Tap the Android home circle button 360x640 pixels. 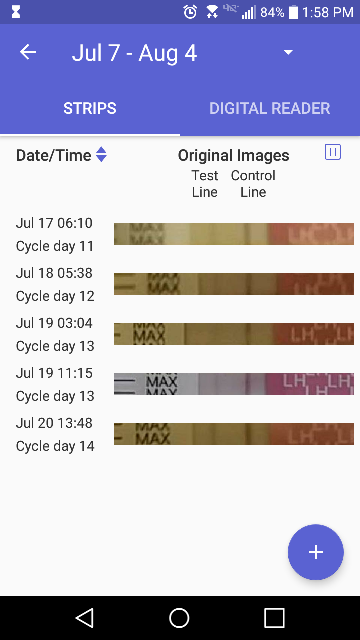click(x=179, y=618)
